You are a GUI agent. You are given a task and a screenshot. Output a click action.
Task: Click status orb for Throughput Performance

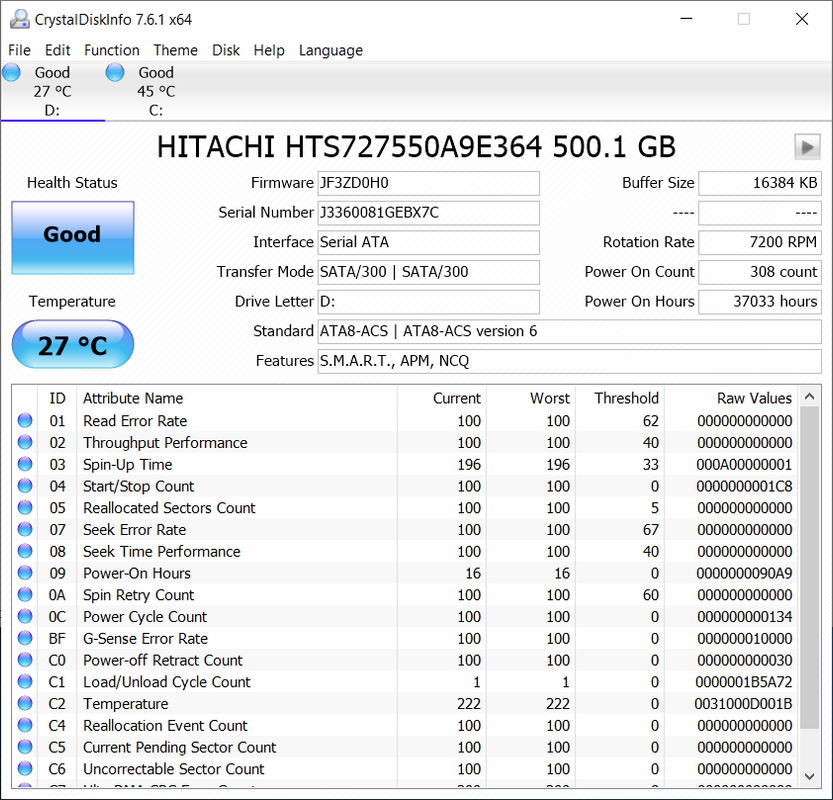click(25, 442)
